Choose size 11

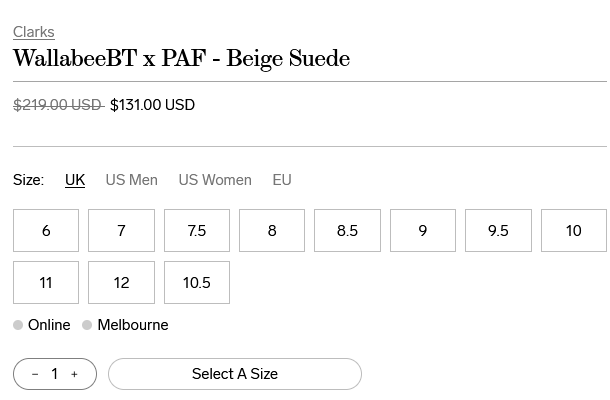coord(46,283)
